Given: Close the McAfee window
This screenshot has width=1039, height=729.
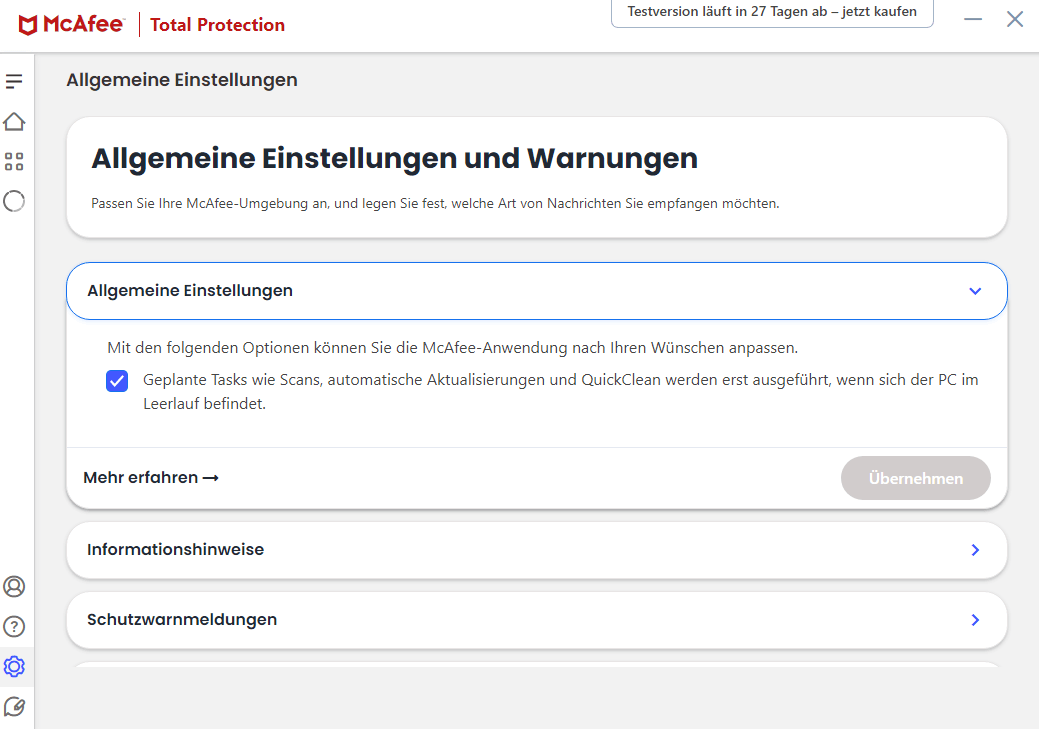Looking at the screenshot, I should click(x=1015, y=19).
